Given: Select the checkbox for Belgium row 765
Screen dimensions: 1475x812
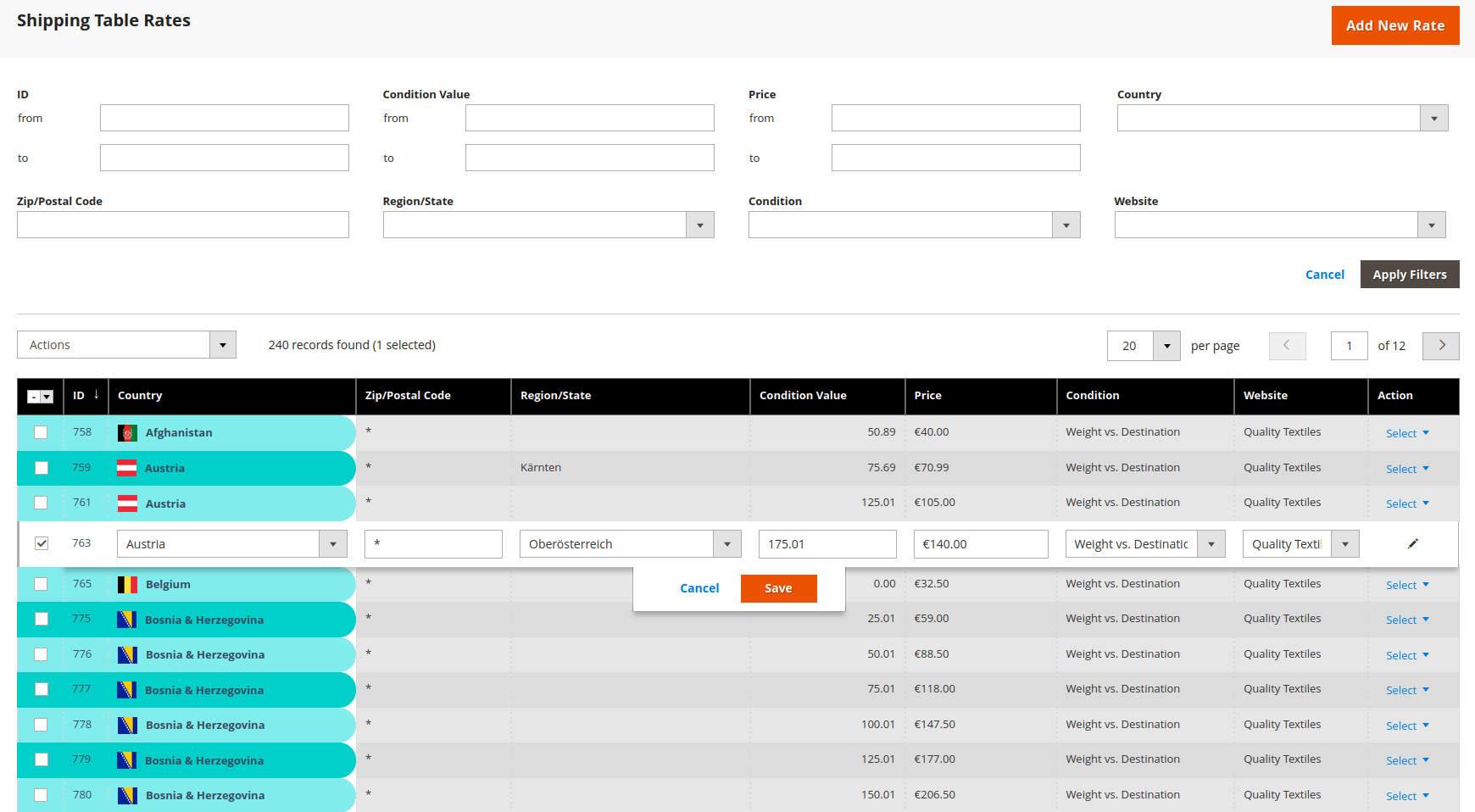Looking at the screenshot, I should 41,584.
